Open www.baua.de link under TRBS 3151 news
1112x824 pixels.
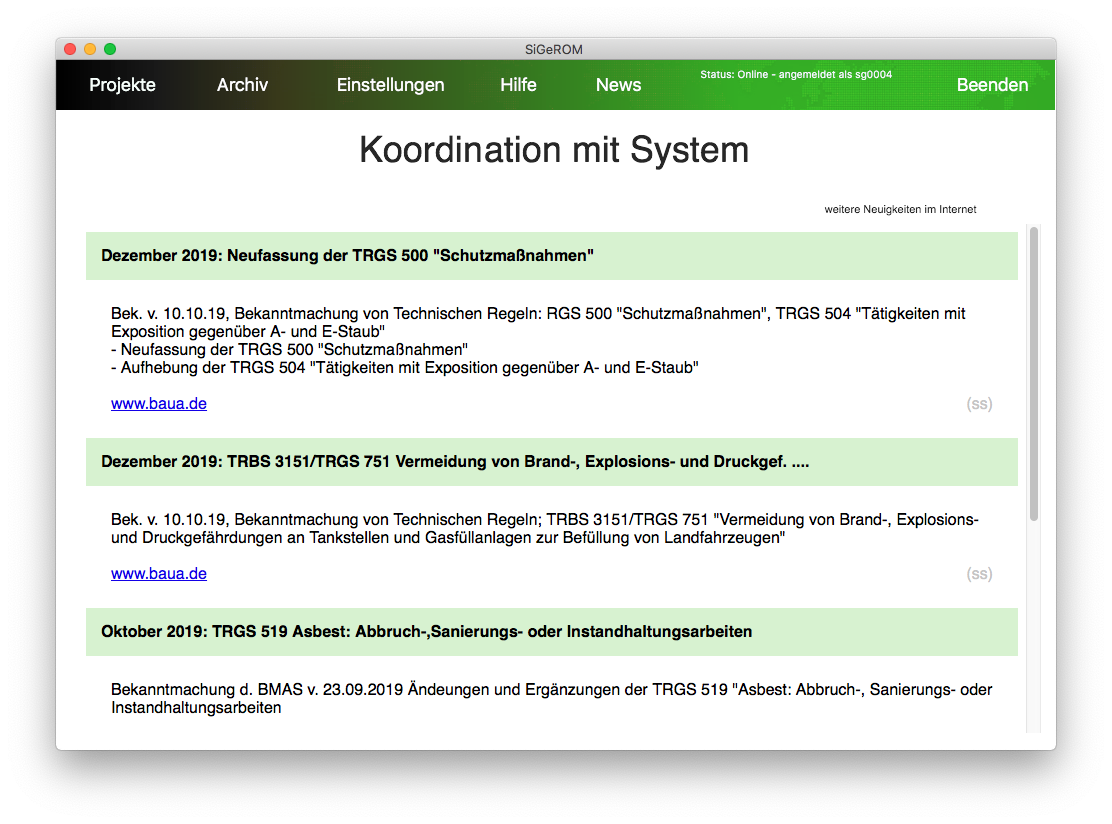click(159, 574)
